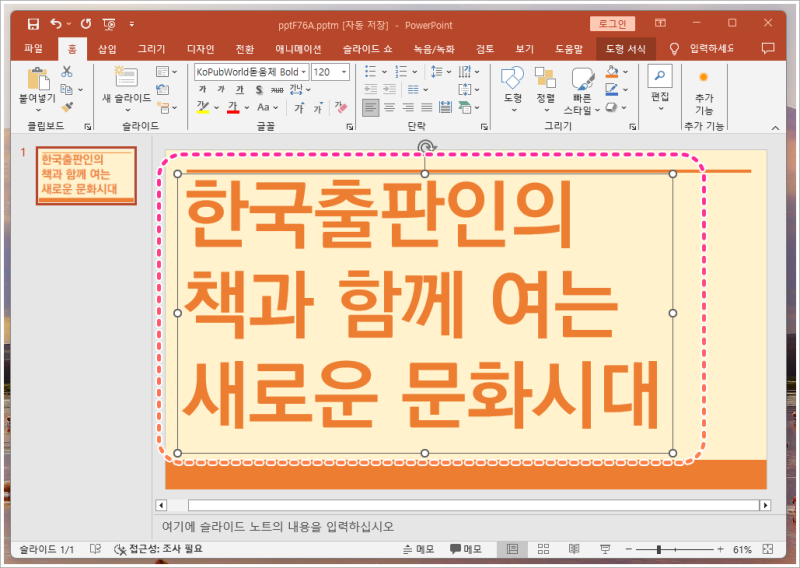800x568 pixels.
Task: Save the presentation with the floppy disk icon
Action: pos(33,24)
